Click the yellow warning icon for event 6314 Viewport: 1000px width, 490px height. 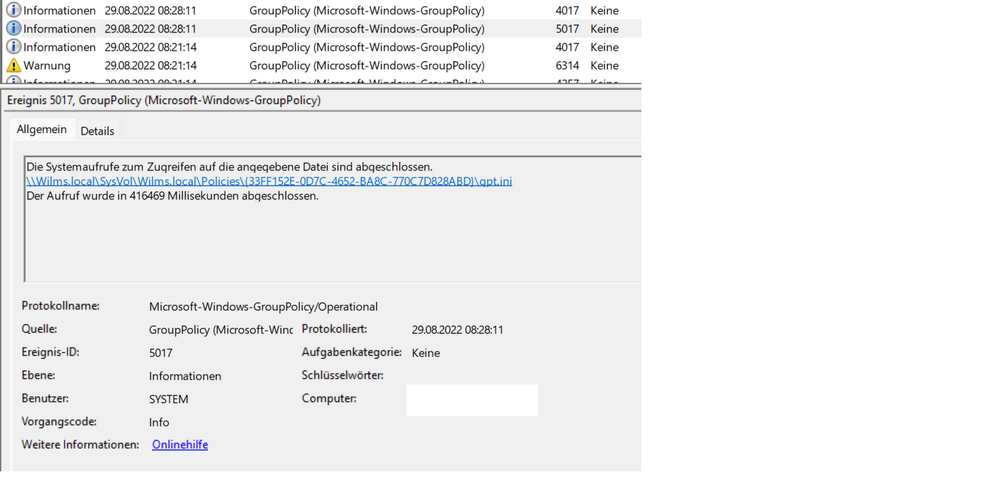14,66
